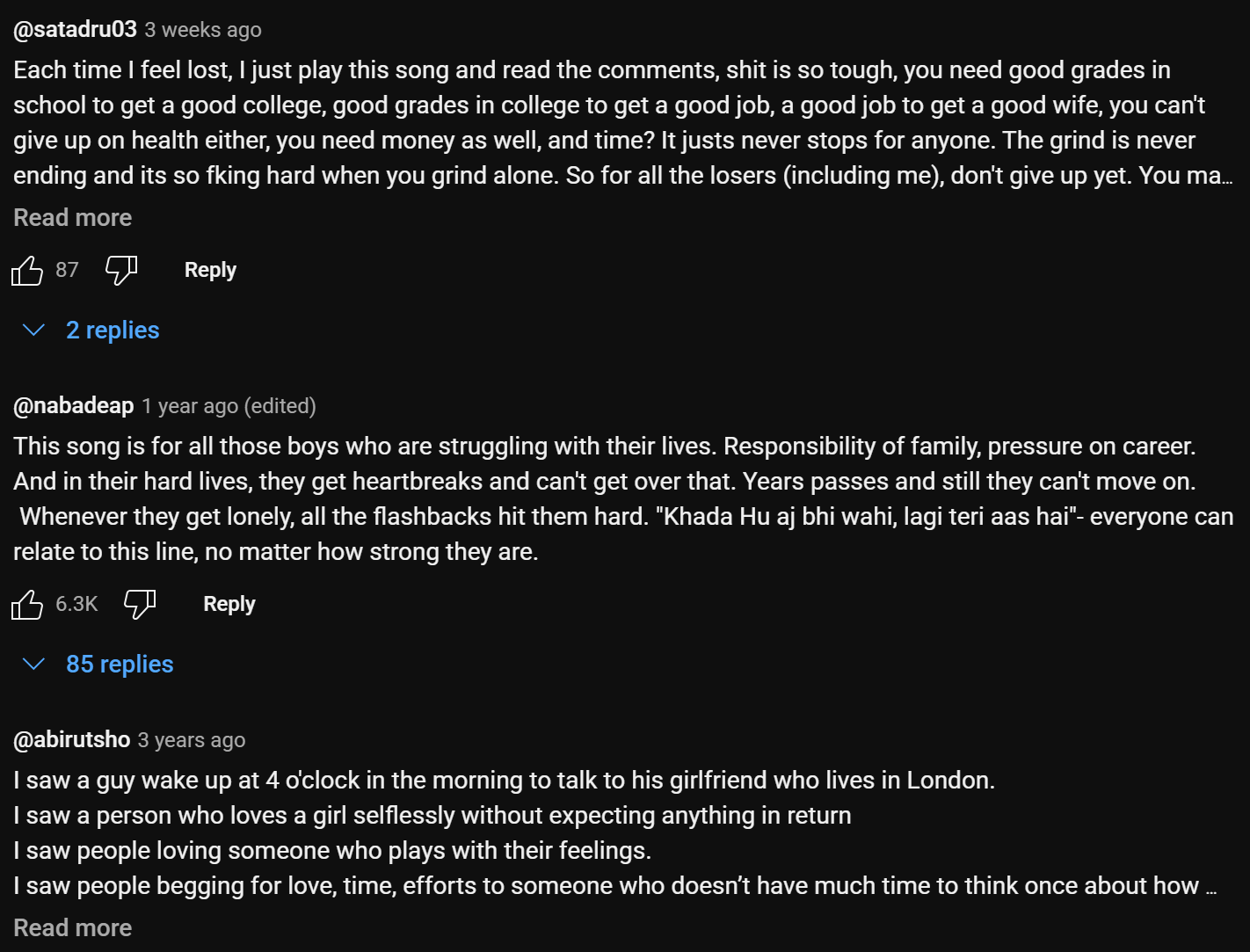Open the '1 year ago (edited)' timestamp
This screenshot has width=1250, height=952.
[229, 406]
